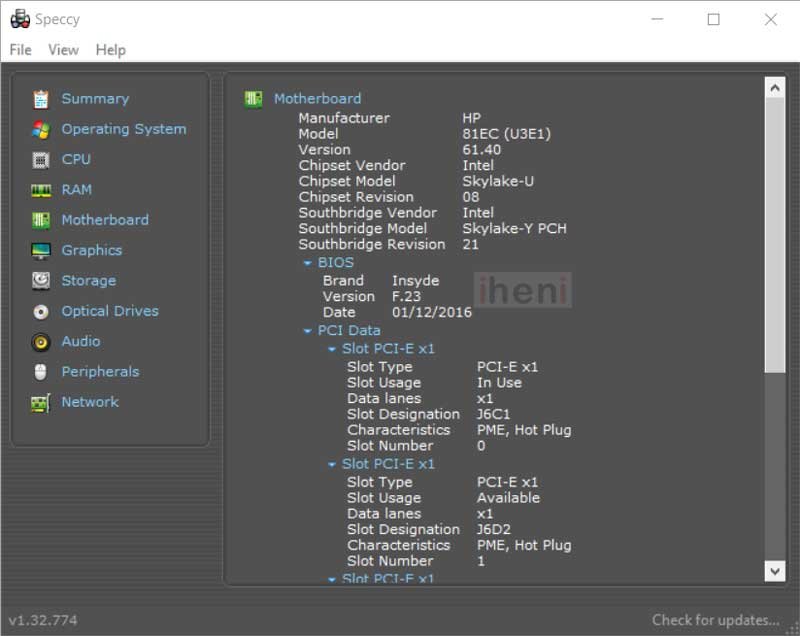The height and width of the screenshot is (636, 800).
Task: Open the Optical Drives section
Action: (110, 311)
